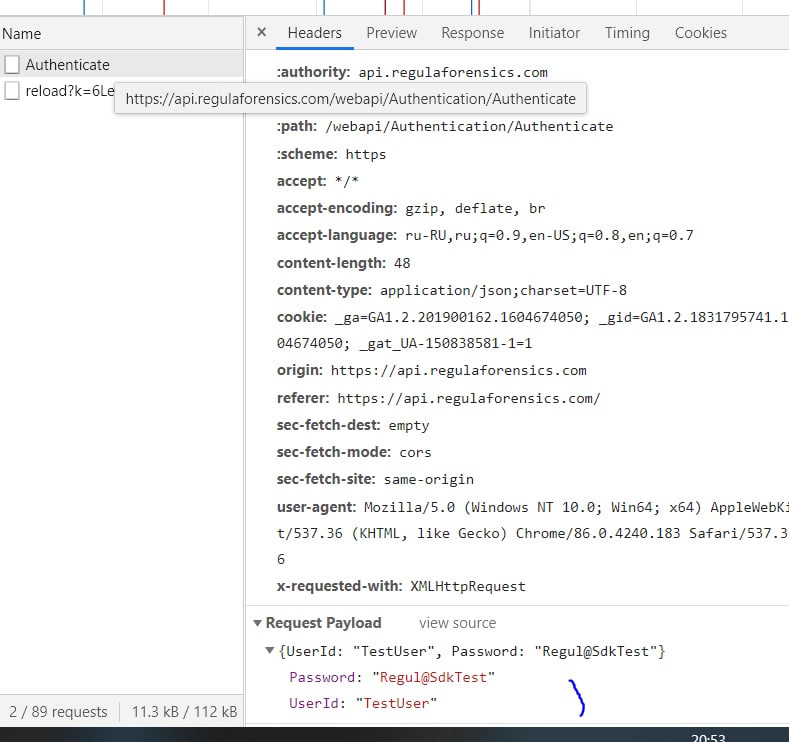The image size is (789, 742).
Task: Open the Response tab
Action: tap(472, 33)
